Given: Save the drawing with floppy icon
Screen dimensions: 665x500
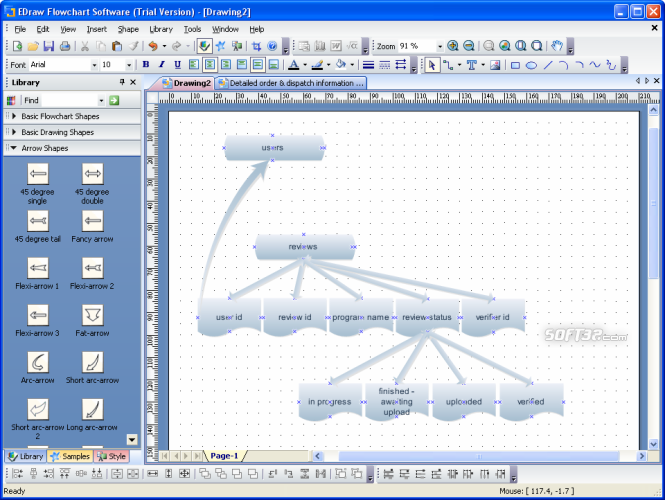Looking at the screenshot, I should click(49, 46).
